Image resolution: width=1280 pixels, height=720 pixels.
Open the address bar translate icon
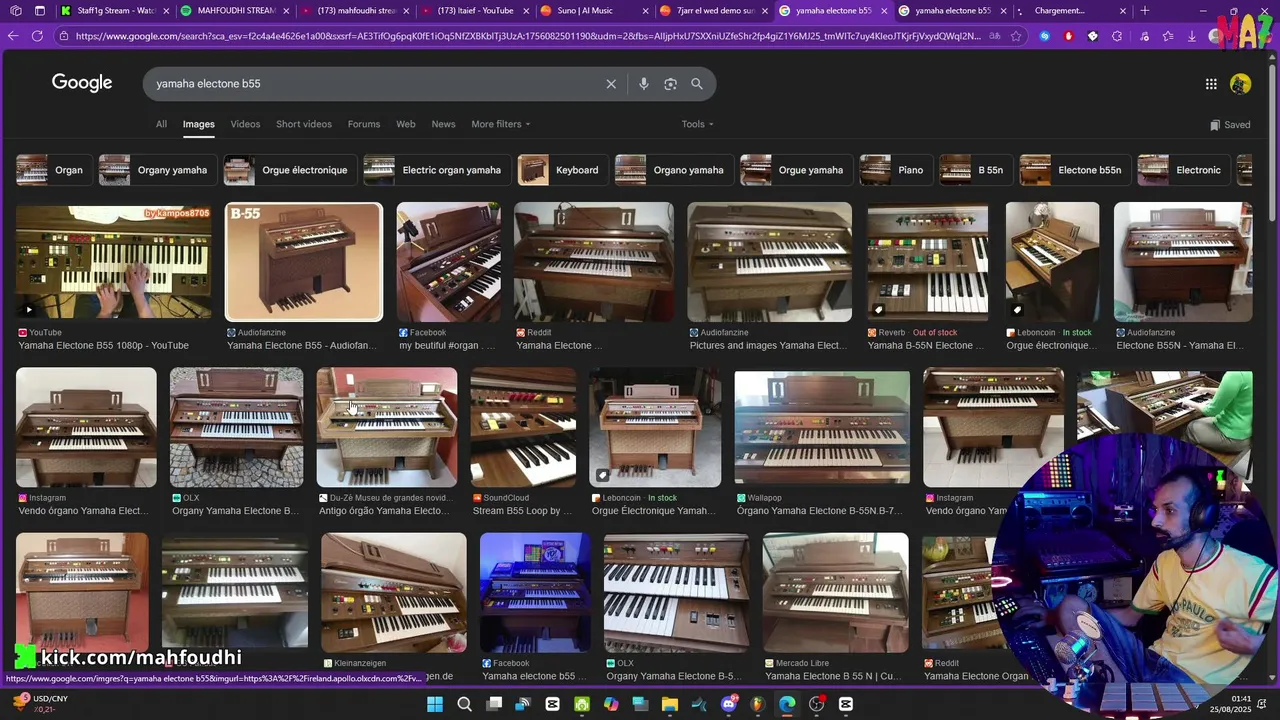click(994, 36)
